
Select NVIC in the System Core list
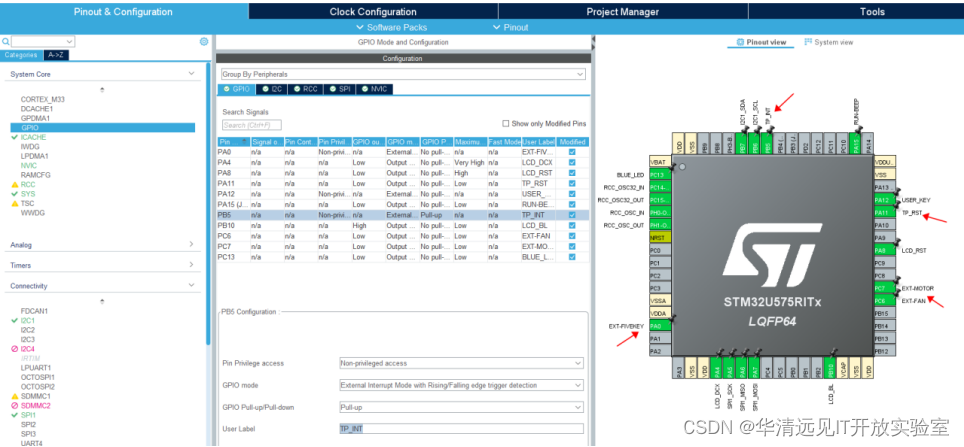pos(28,165)
